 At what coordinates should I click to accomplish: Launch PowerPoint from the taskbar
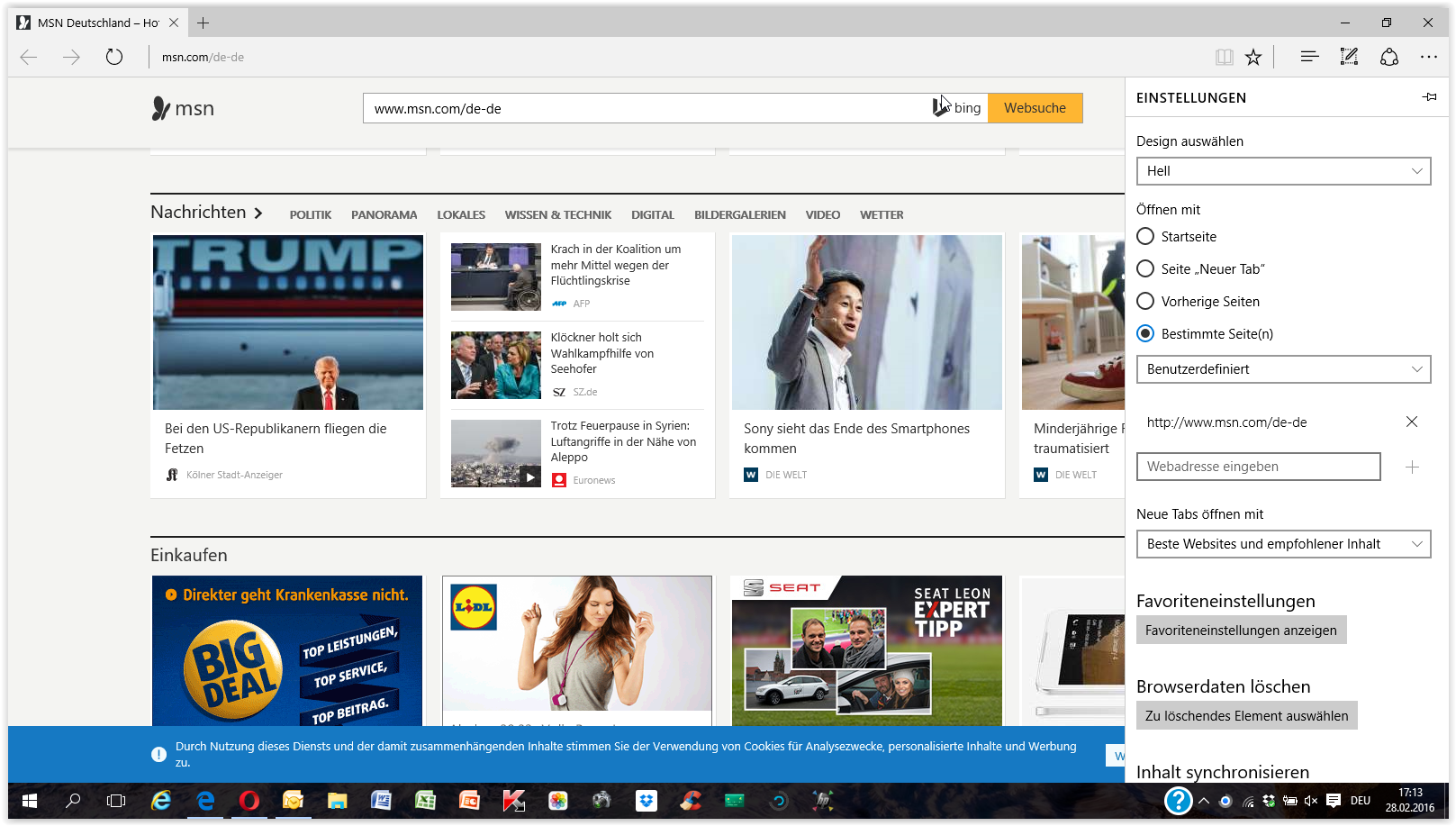[470, 800]
